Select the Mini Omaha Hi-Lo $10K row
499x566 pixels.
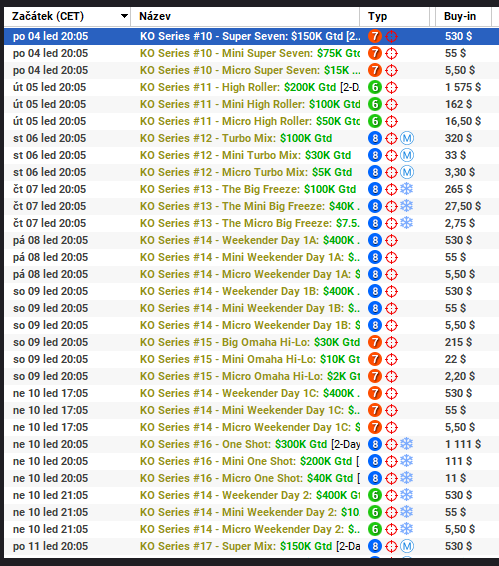click(251, 359)
